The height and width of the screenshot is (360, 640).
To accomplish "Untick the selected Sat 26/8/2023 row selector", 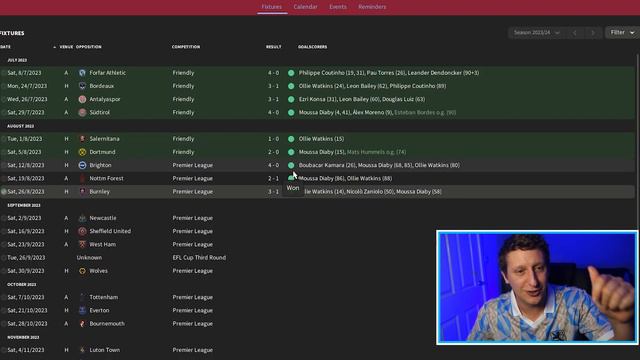I will coord(3,191).
